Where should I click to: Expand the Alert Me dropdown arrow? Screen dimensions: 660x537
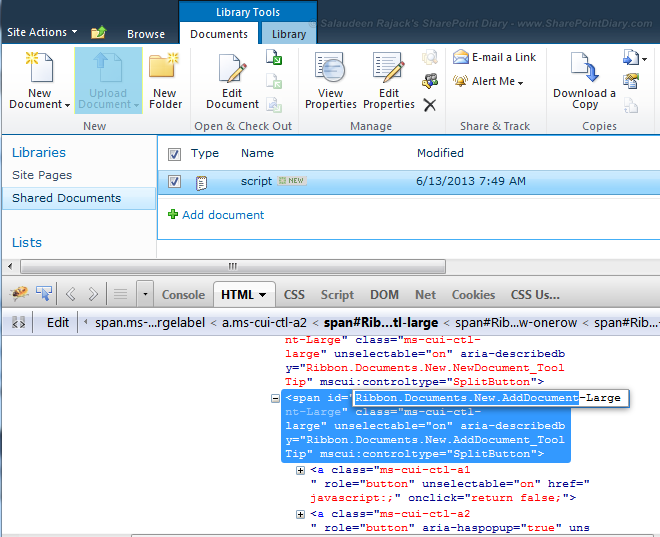pos(521,83)
